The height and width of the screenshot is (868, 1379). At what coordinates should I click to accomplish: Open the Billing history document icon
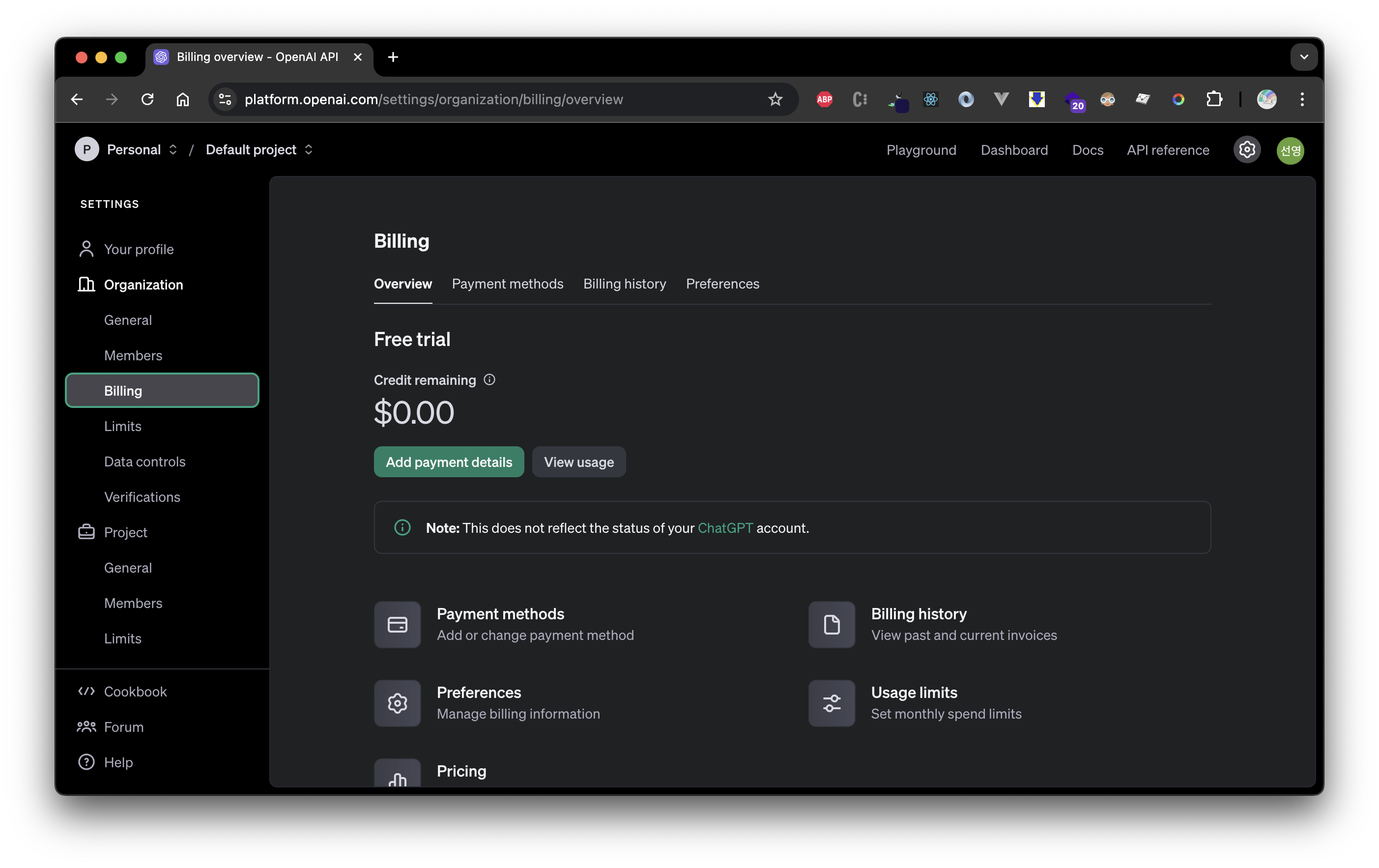(x=832, y=624)
